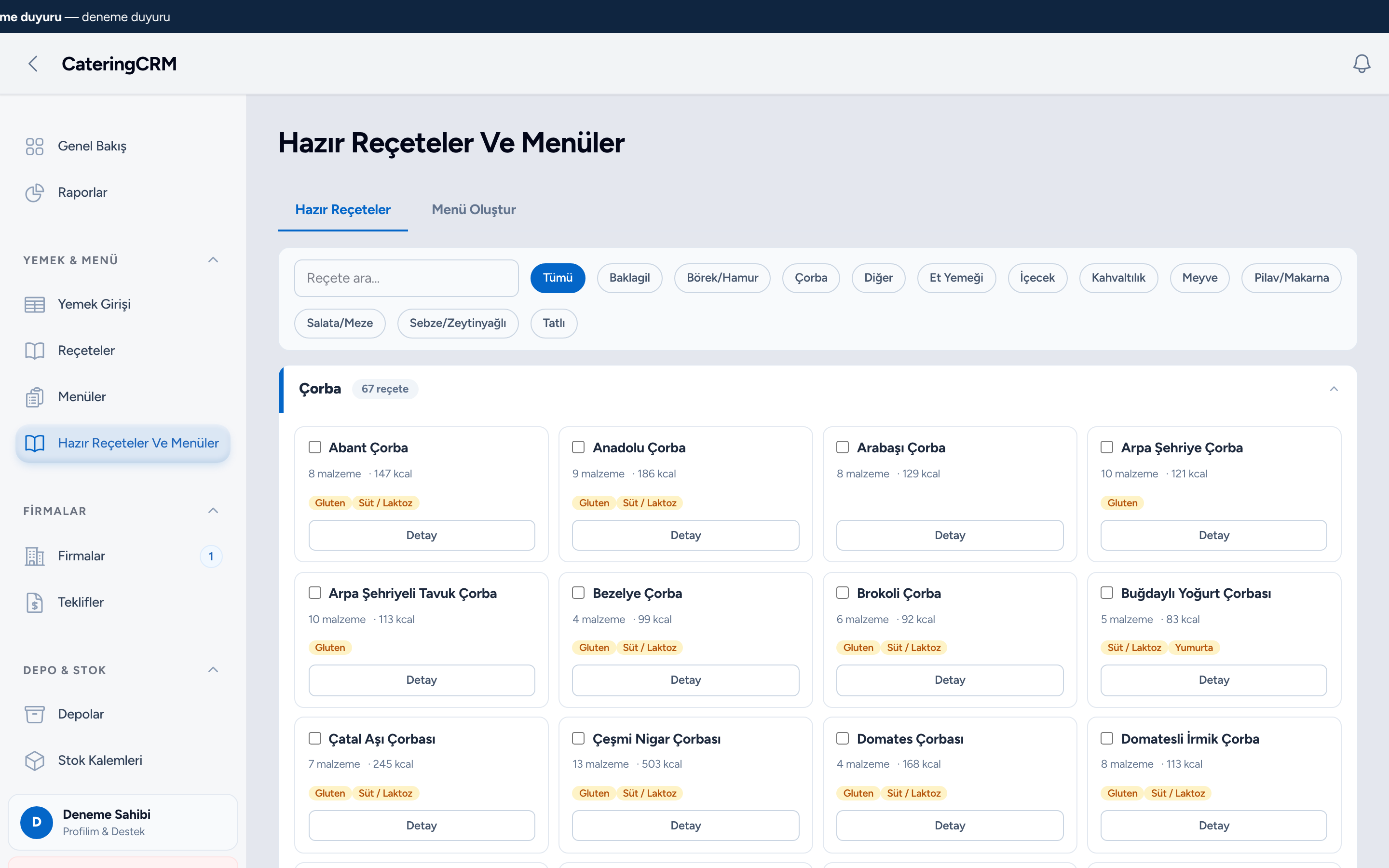Filter recipes by Çorba category
The width and height of the screenshot is (1389, 868).
[811, 278]
